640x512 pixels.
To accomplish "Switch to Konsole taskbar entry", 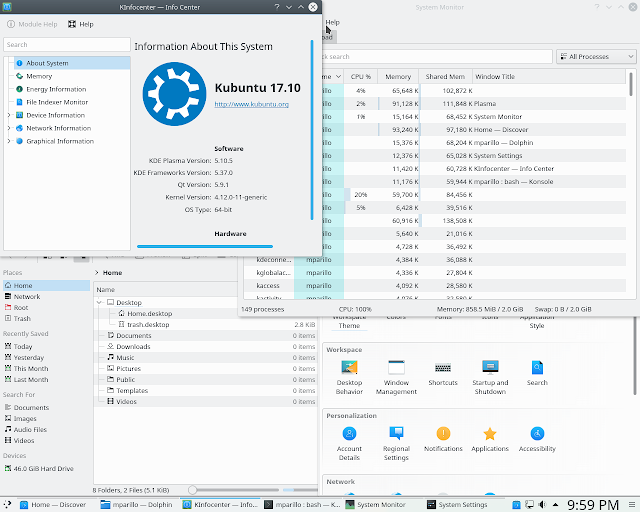I will coord(302,505).
